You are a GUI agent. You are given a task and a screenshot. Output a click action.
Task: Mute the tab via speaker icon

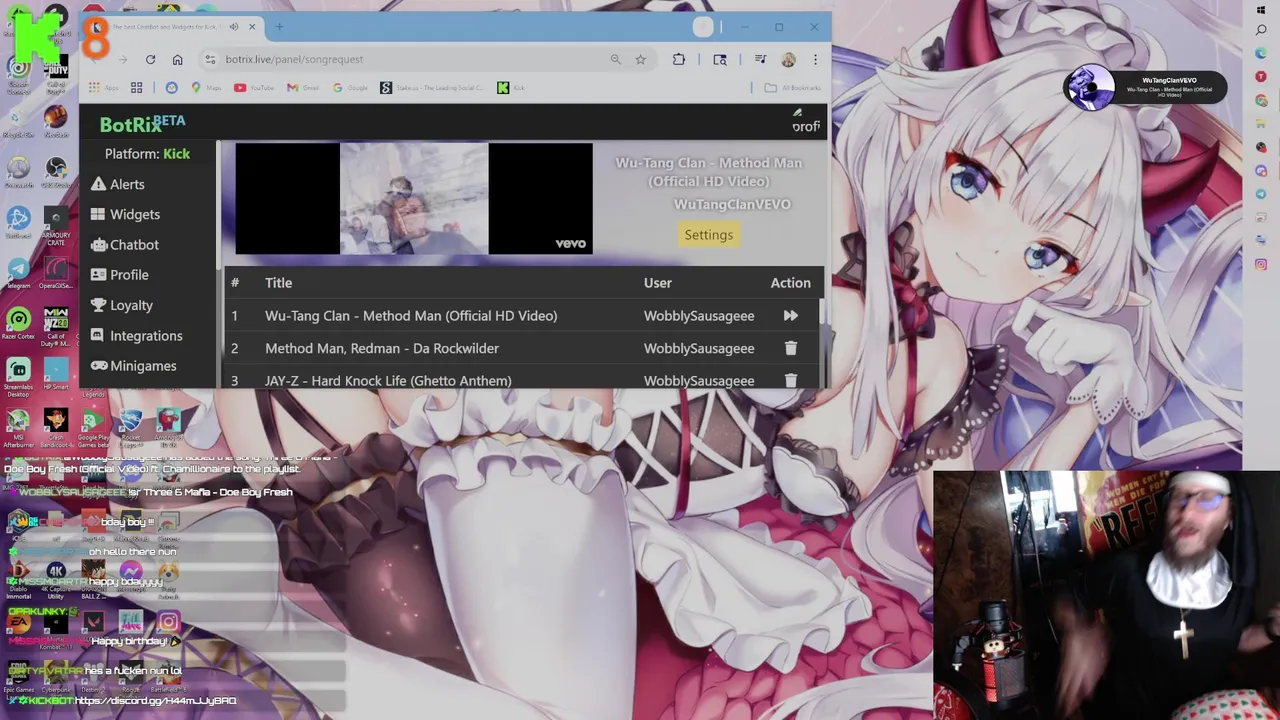tap(233, 27)
